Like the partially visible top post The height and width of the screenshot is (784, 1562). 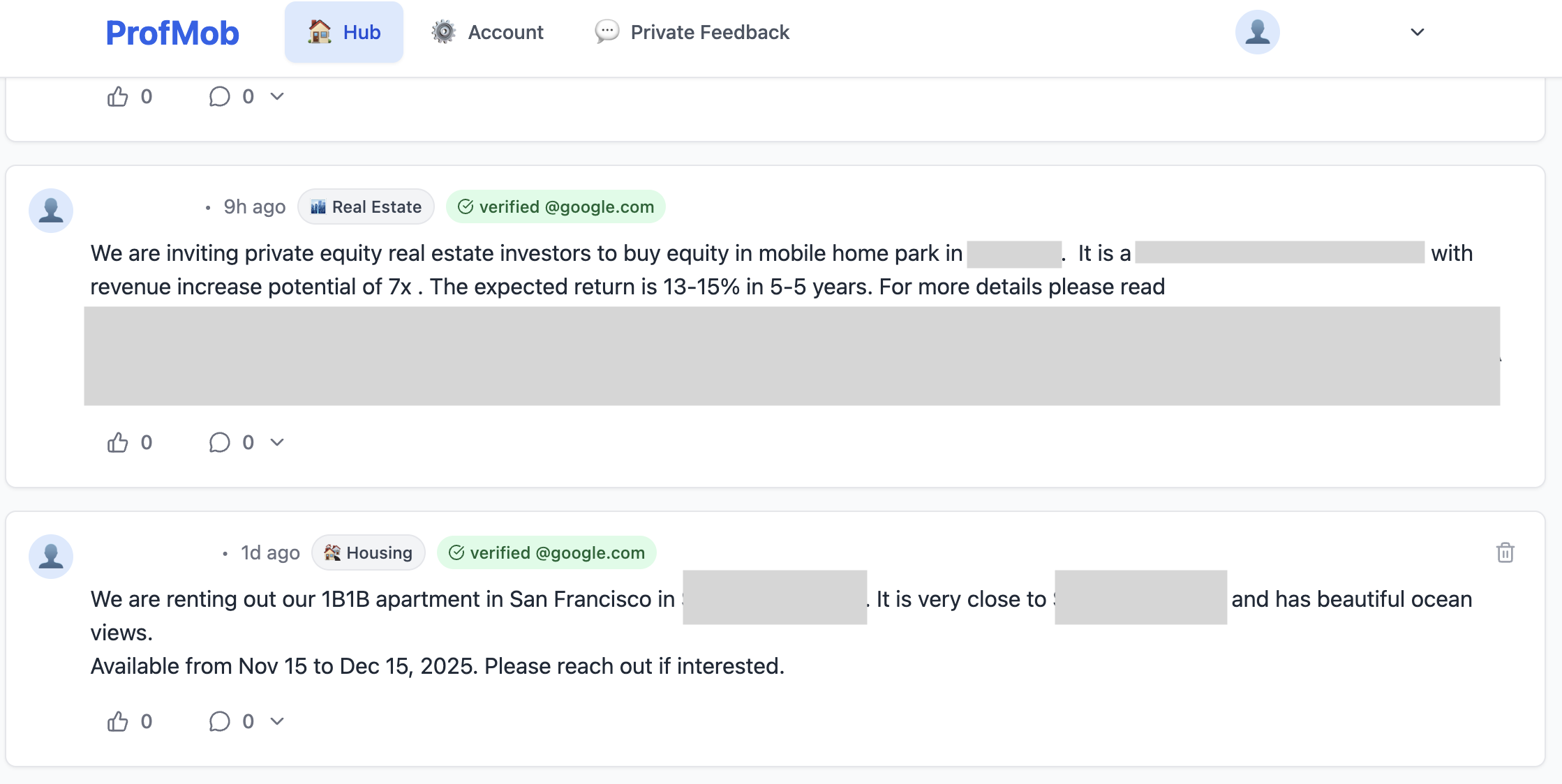(x=118, y=96)
